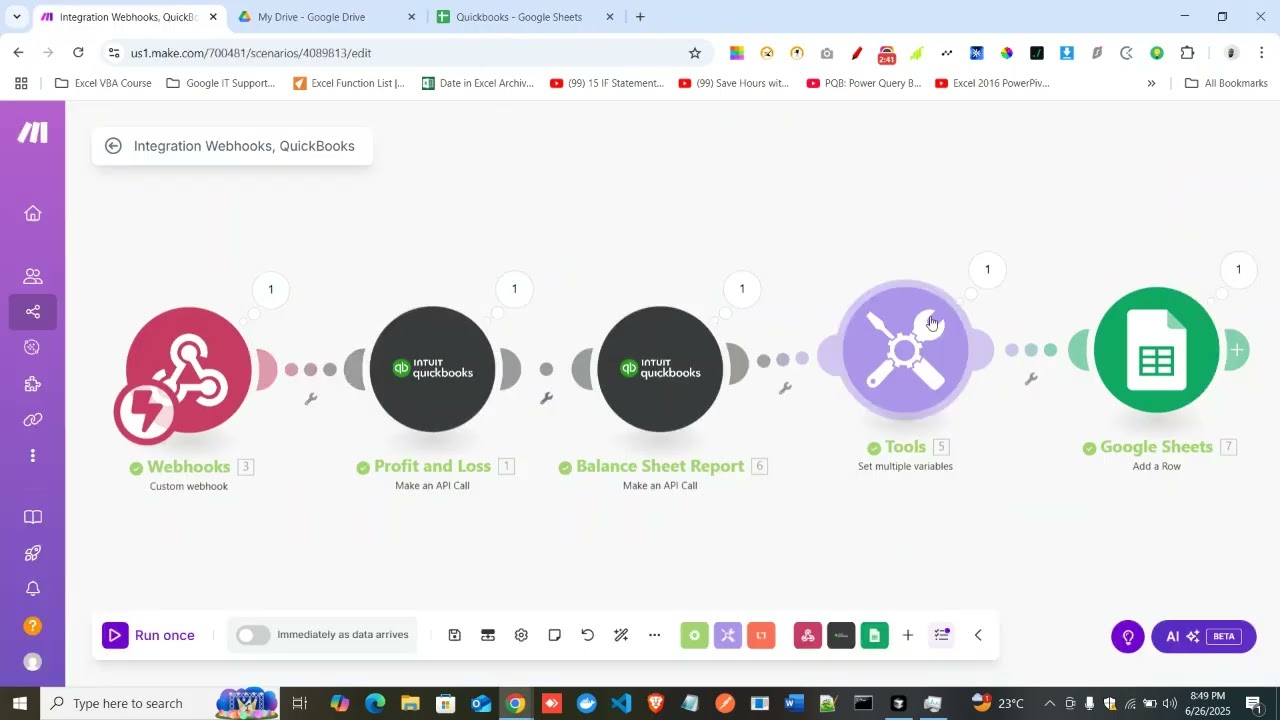Click Run once button

pyautogui.click(x=150, y=635)
